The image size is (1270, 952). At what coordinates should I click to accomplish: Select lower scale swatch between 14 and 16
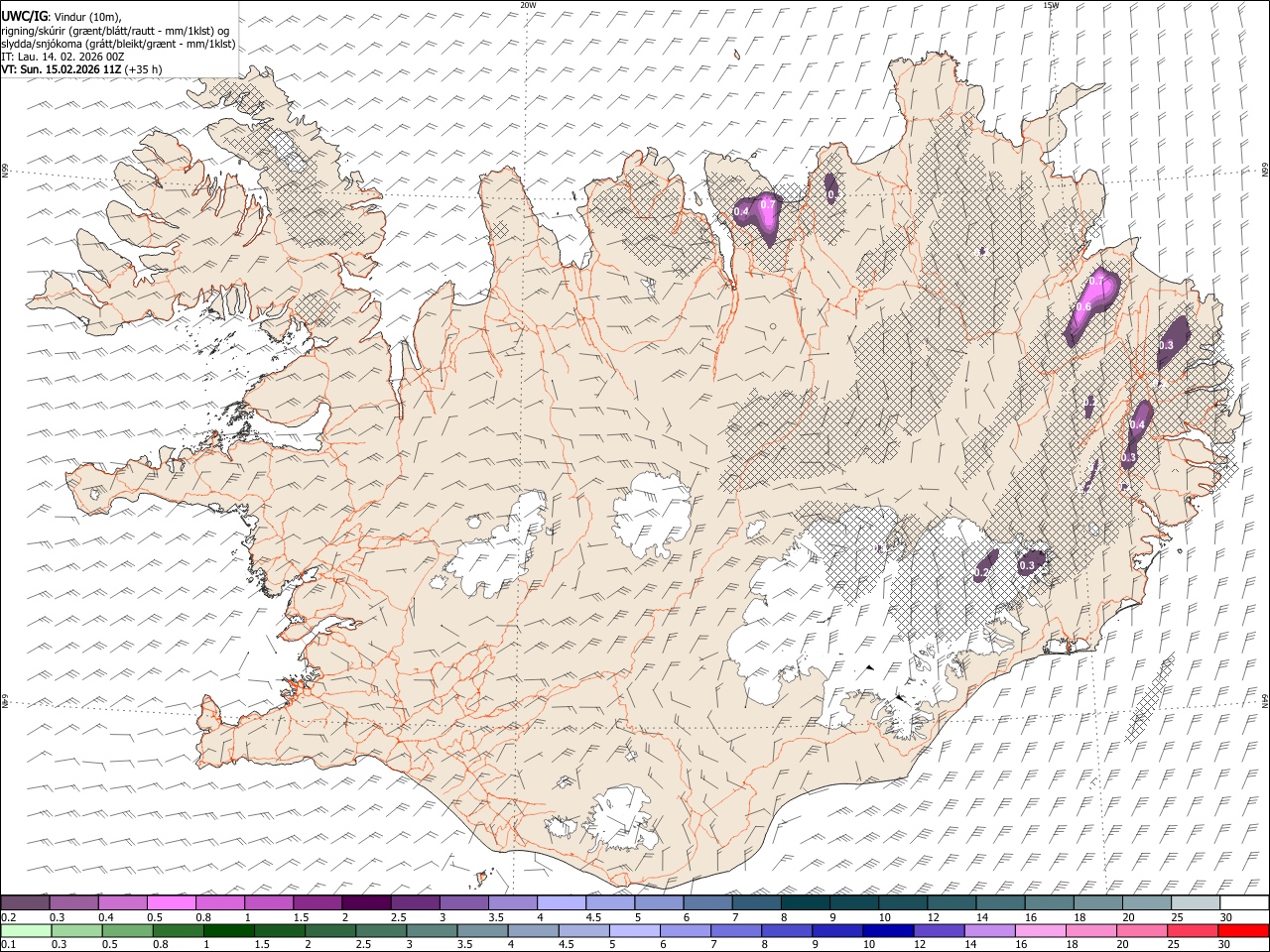pos(989,930)
